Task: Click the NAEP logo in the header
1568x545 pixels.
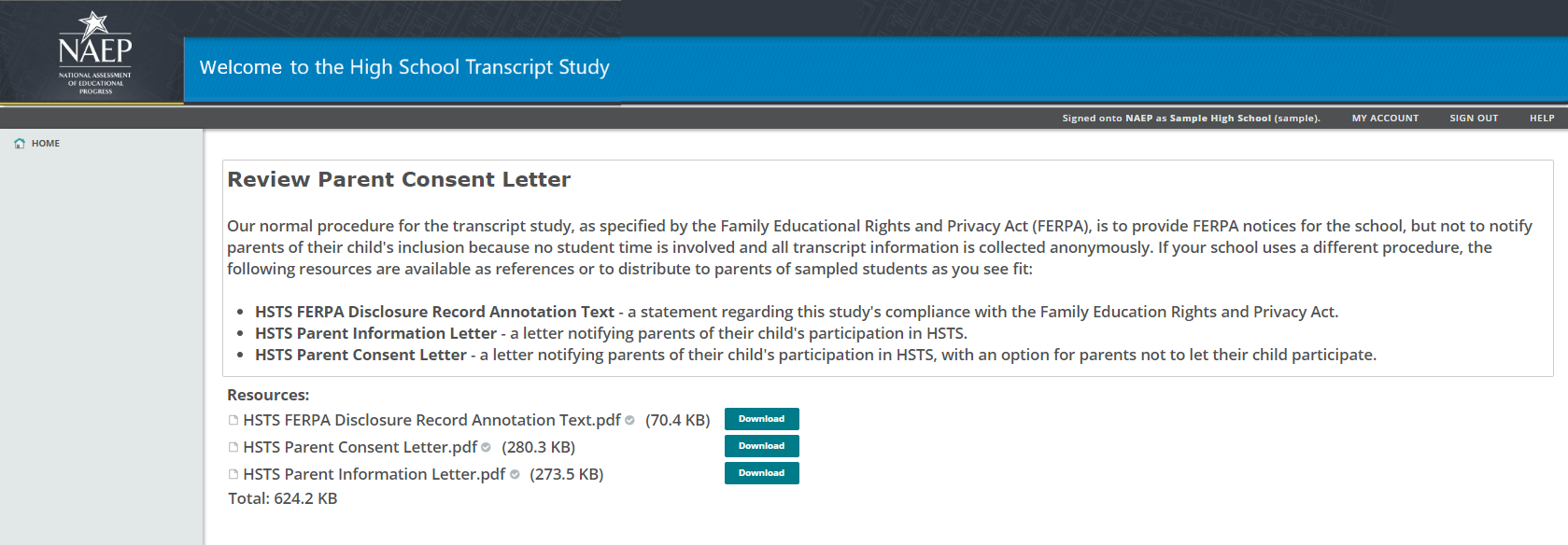Action: (x=94, y=52)
